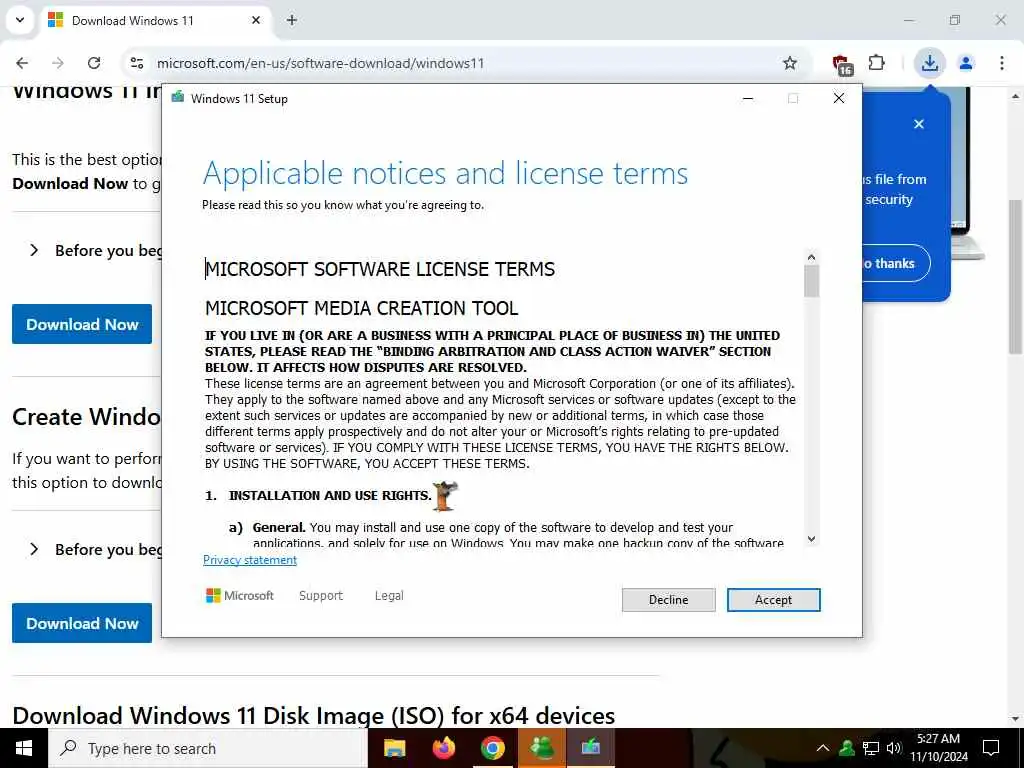Open the green people app in taskbar
Screen dimensions: 1024x768
click(542, 748)
